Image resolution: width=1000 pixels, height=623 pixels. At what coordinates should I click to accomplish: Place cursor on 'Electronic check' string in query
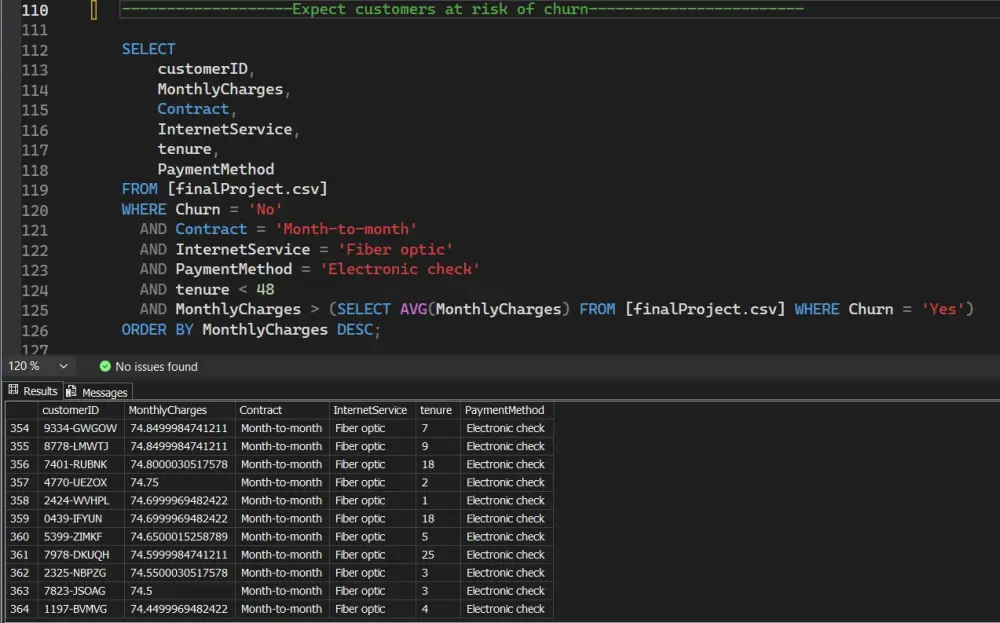click(400, 269)
